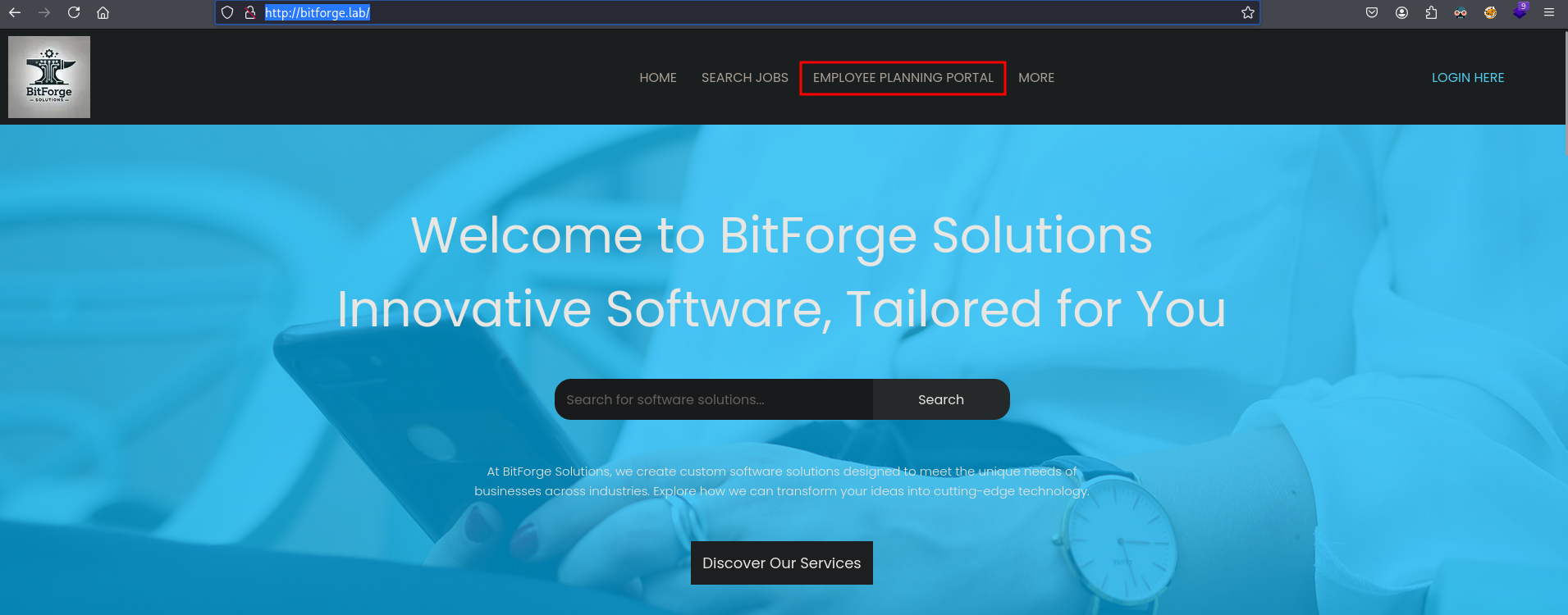
Task: Reload the bitforge.lab page
Action: (74, 12)
